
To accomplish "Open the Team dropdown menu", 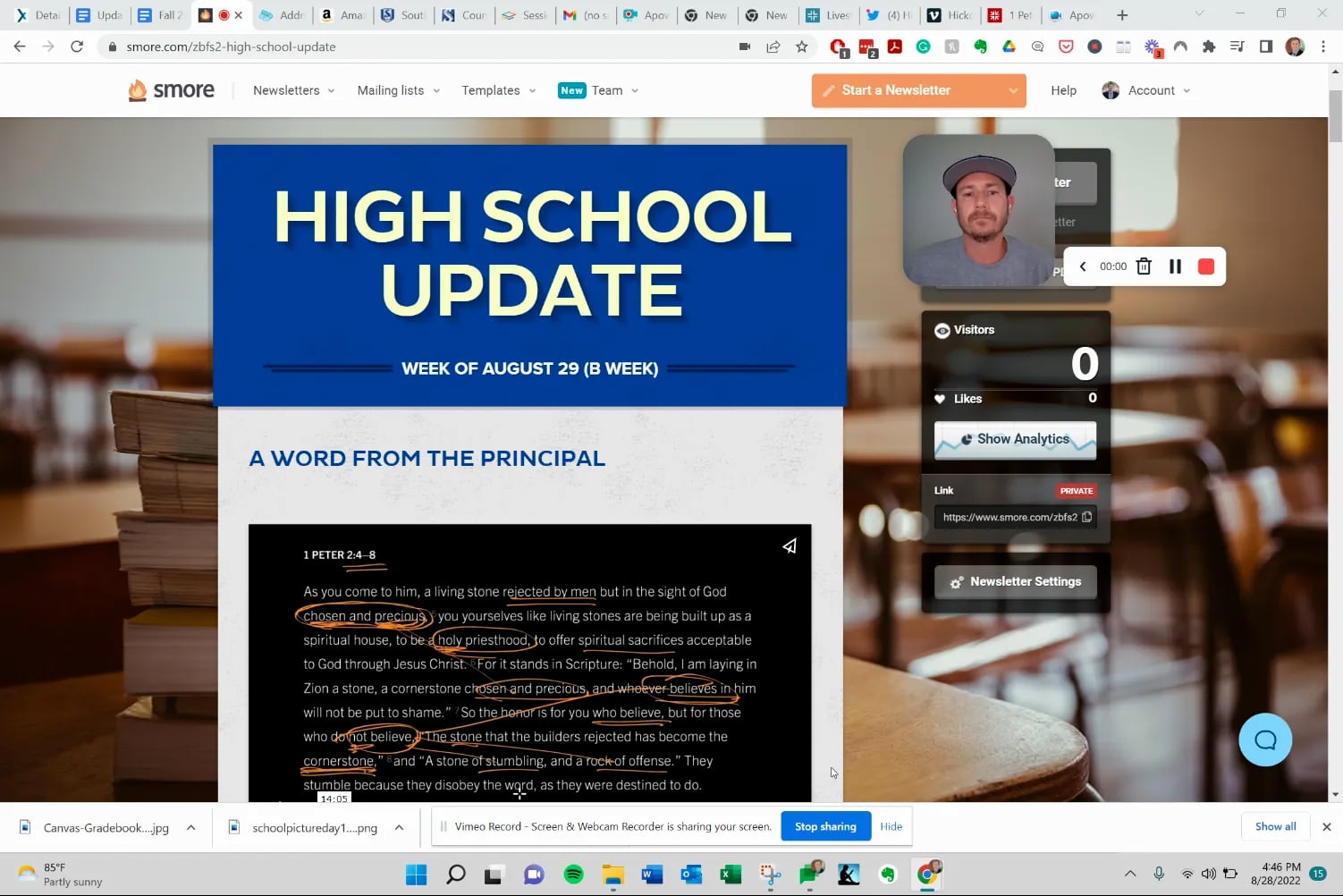I will point(598,90).
